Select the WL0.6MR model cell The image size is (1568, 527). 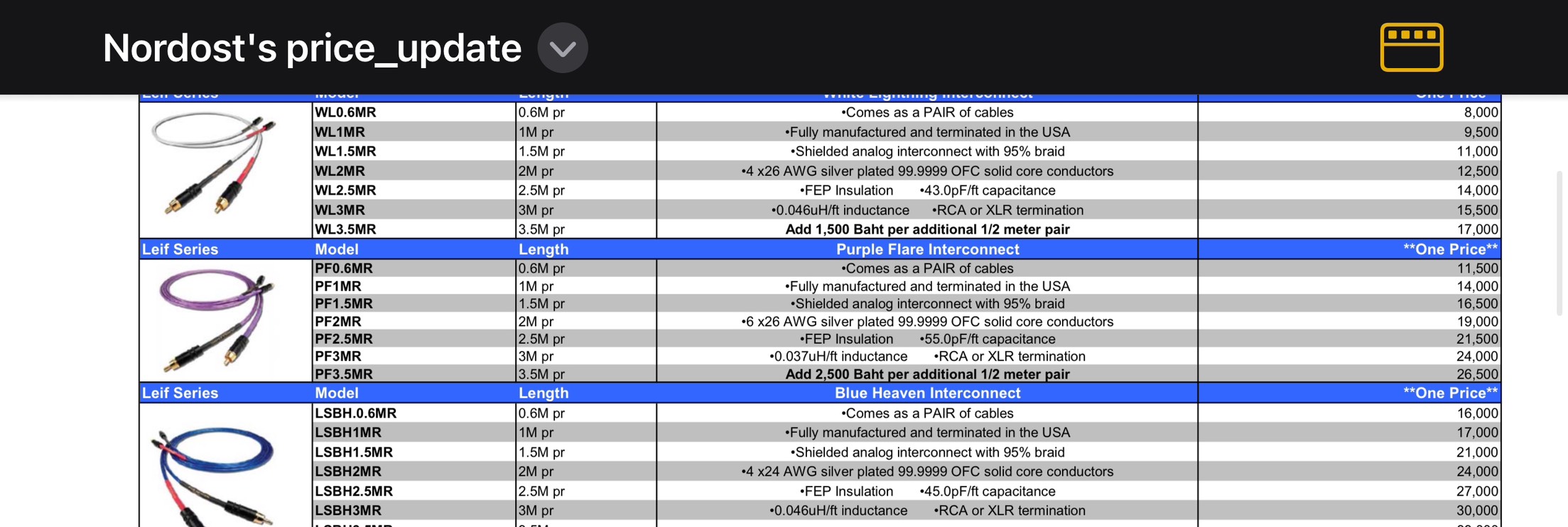[x=413, y=112]
